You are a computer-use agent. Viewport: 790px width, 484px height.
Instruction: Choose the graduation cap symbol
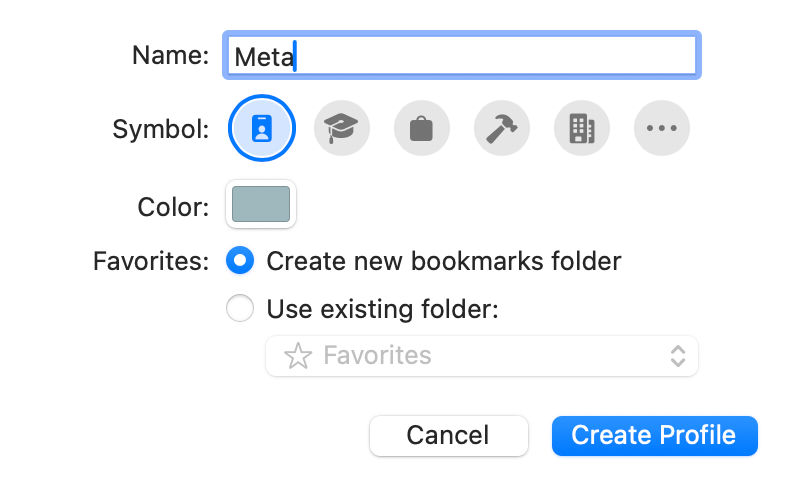tap(342, 128)
